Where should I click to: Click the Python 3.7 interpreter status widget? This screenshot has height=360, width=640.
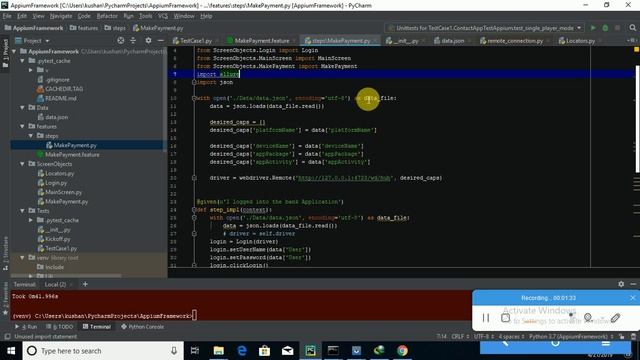point(571,336)
